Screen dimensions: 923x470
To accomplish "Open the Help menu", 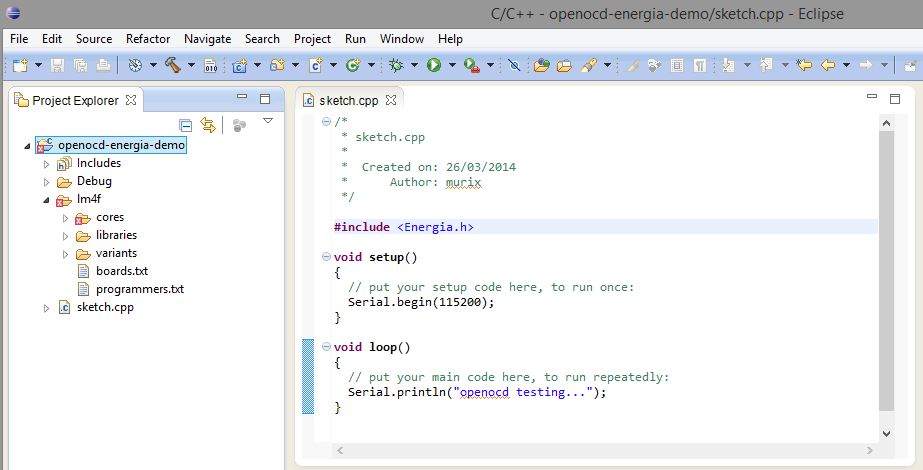I will click(450, 39).
